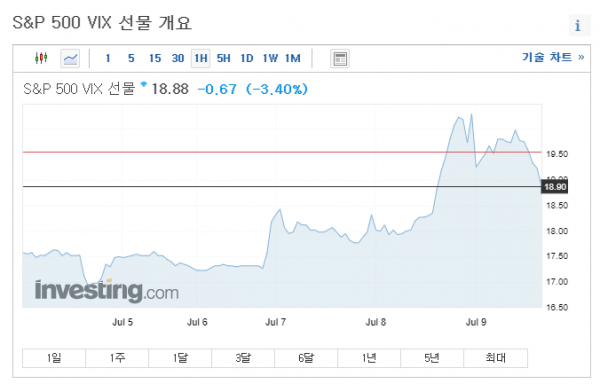This screenshot has width=600, height=384.
Task: Set interval to 5 minutes
Action: (x=131, y=59)
